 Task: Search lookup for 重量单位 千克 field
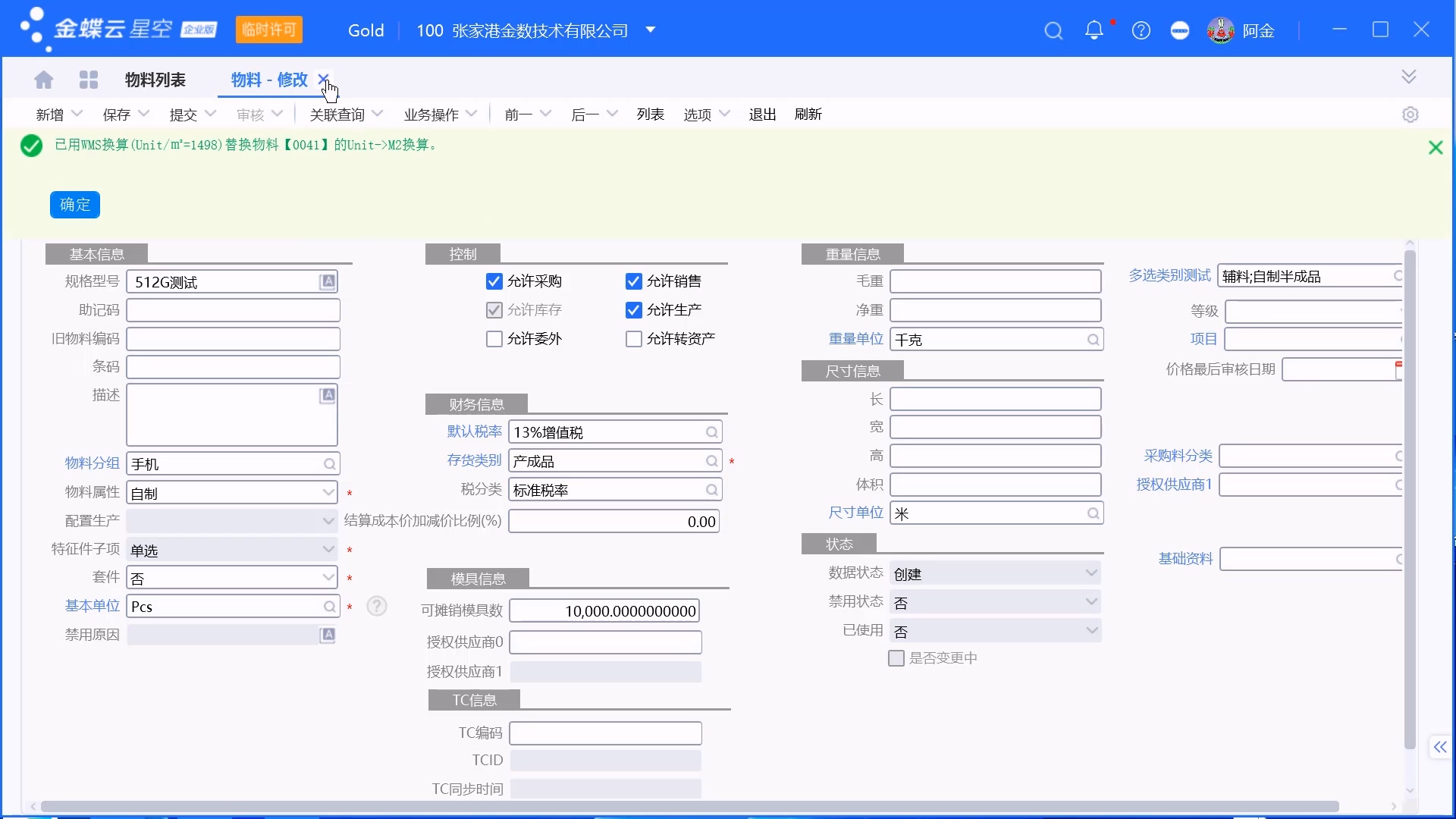1094,340
